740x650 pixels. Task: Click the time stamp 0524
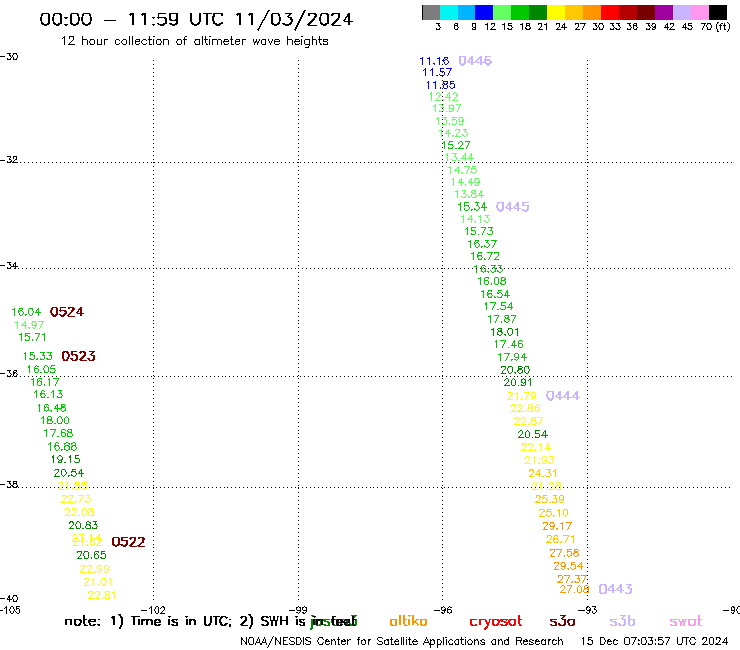[67, 312]
